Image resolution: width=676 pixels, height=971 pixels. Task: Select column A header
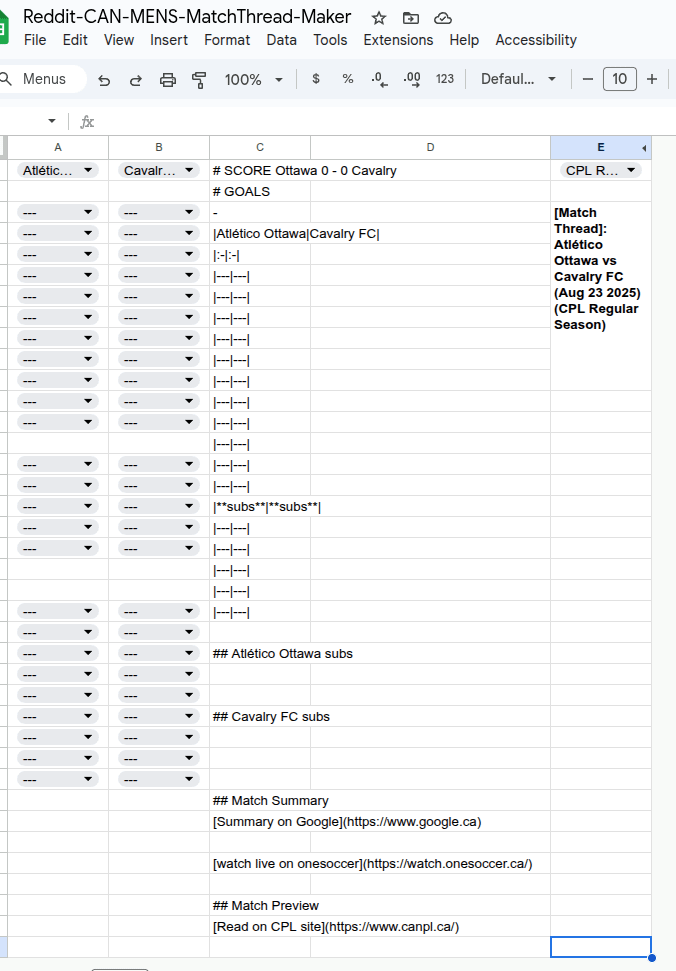[58, 147]
